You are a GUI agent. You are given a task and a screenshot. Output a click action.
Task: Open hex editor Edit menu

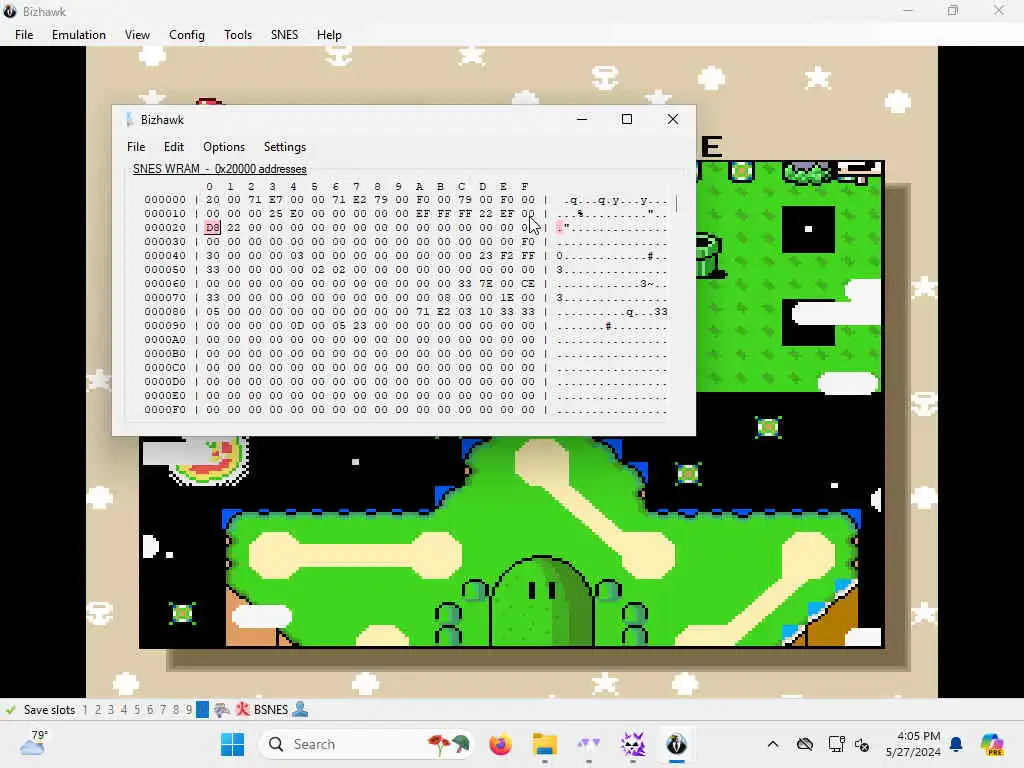point(174,147)
